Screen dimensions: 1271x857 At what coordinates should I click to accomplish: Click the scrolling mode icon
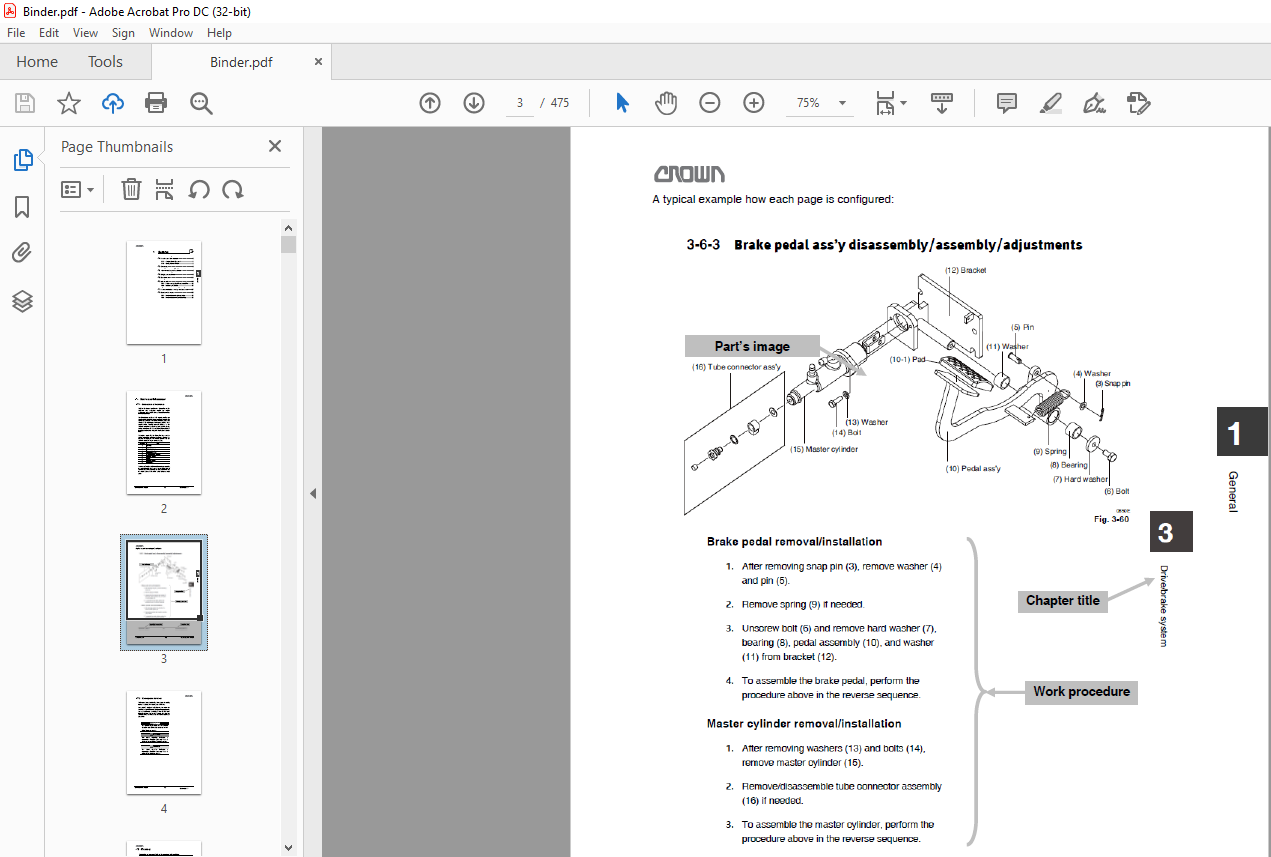942,103
